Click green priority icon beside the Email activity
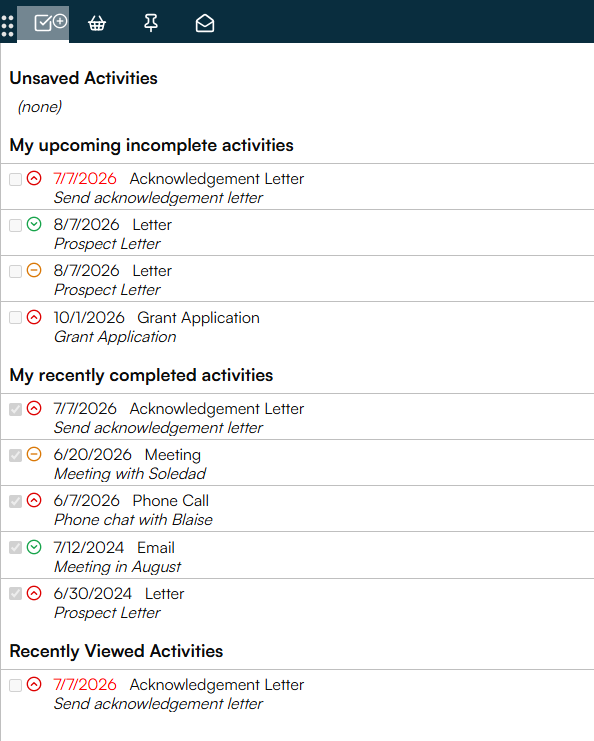This screenshot has height=741, width=594. 34,547
